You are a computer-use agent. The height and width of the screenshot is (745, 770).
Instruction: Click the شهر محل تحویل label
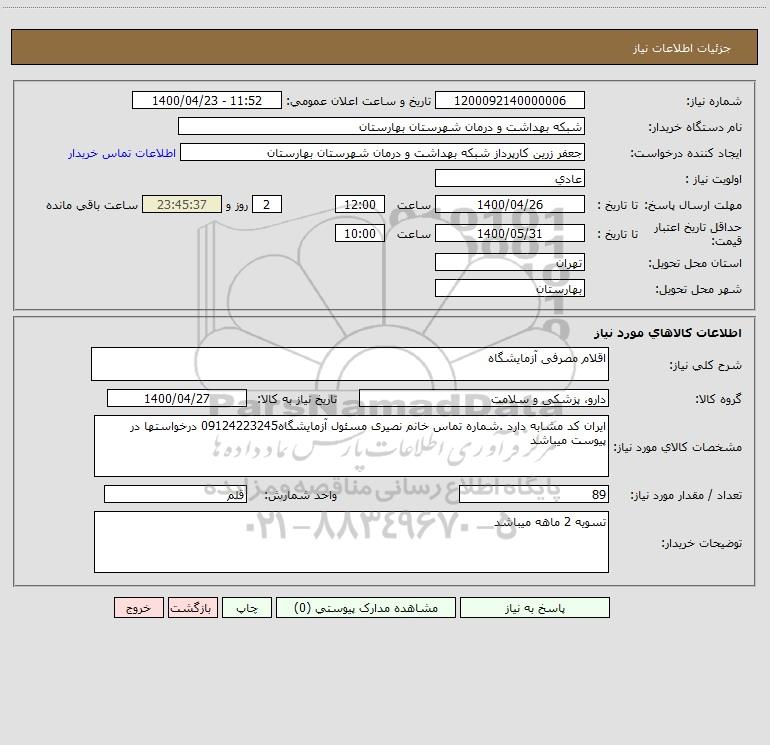coord(698,290)
